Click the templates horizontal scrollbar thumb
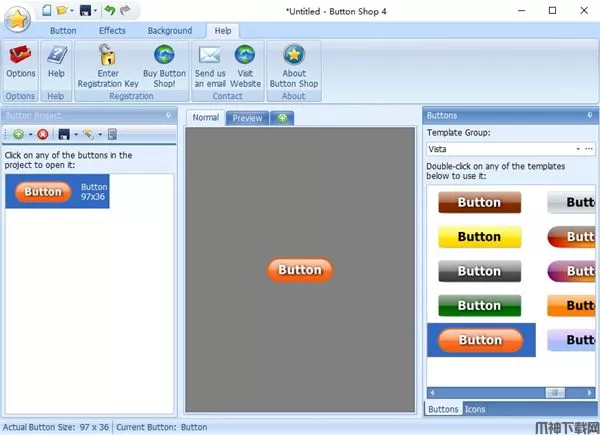 point(555,393)
